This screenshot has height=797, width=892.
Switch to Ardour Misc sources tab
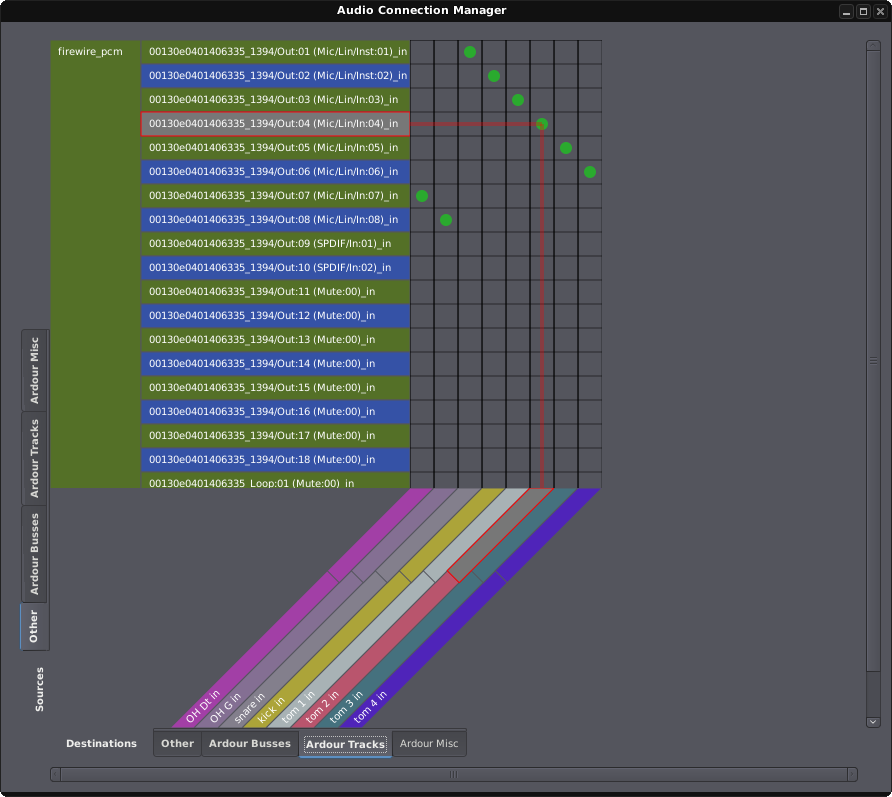(35, 370)
